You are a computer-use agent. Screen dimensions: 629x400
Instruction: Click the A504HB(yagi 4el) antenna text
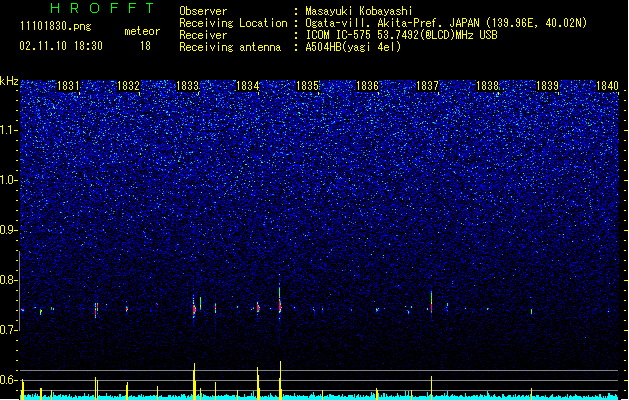coord(353,47)
